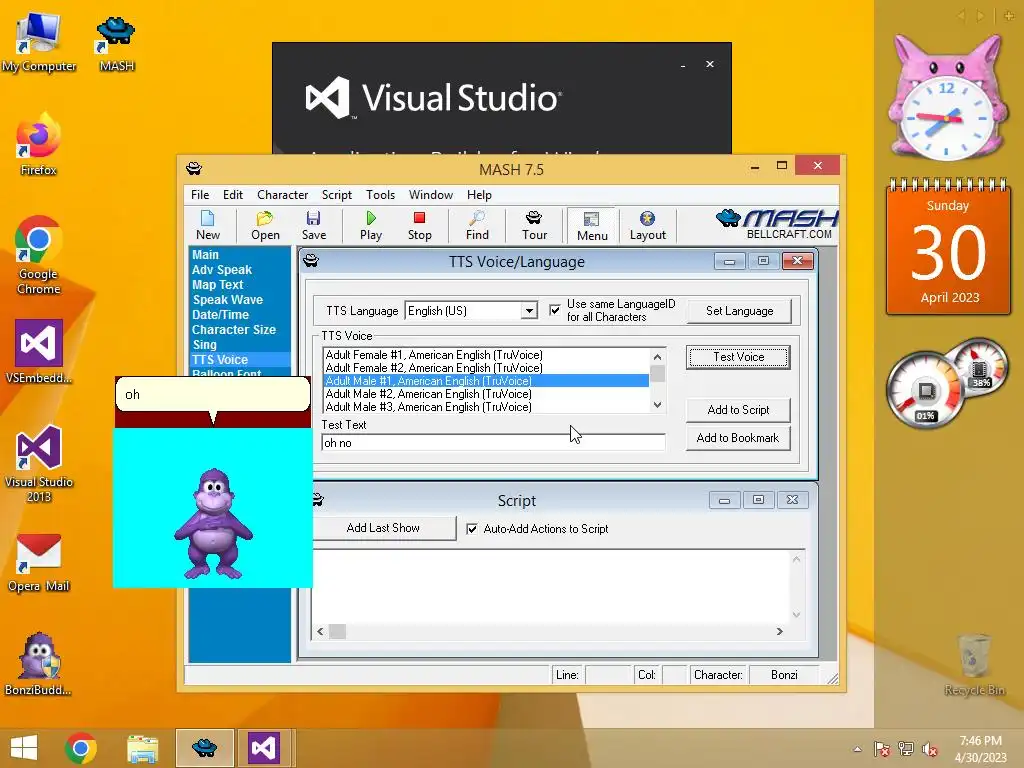Click the Action Center flag tray icon
The image size is (1024, 768).
coord(882,749)
